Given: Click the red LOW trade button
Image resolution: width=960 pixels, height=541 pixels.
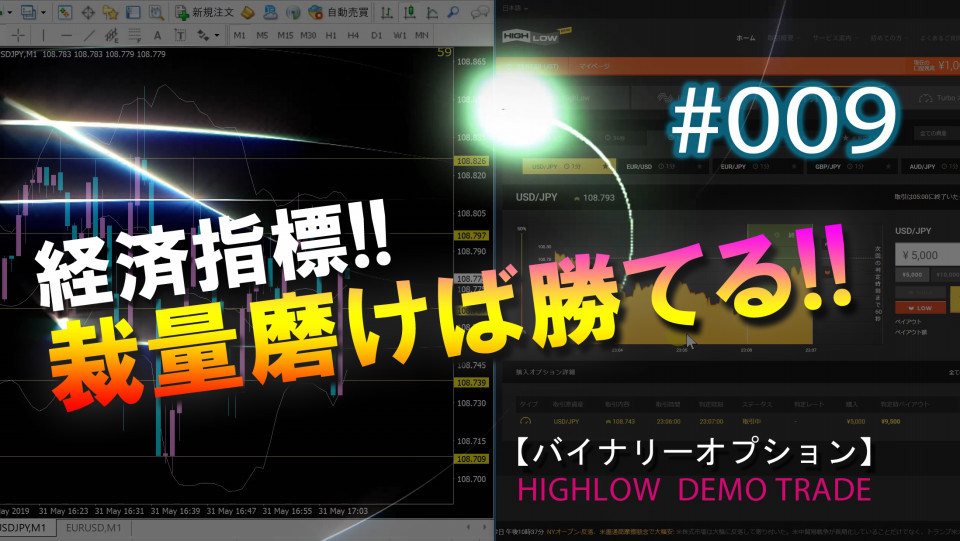Looking at the screenshot, I should (920, 307).
